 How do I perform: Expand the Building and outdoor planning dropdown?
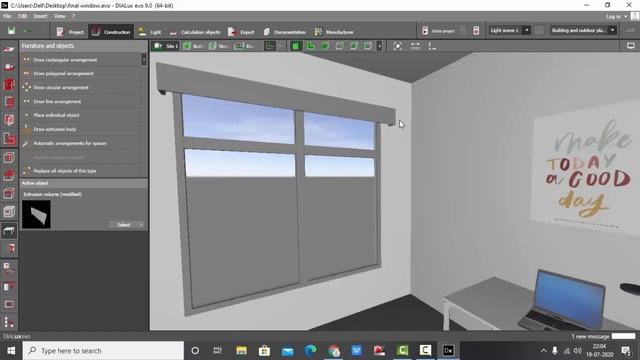612,30
